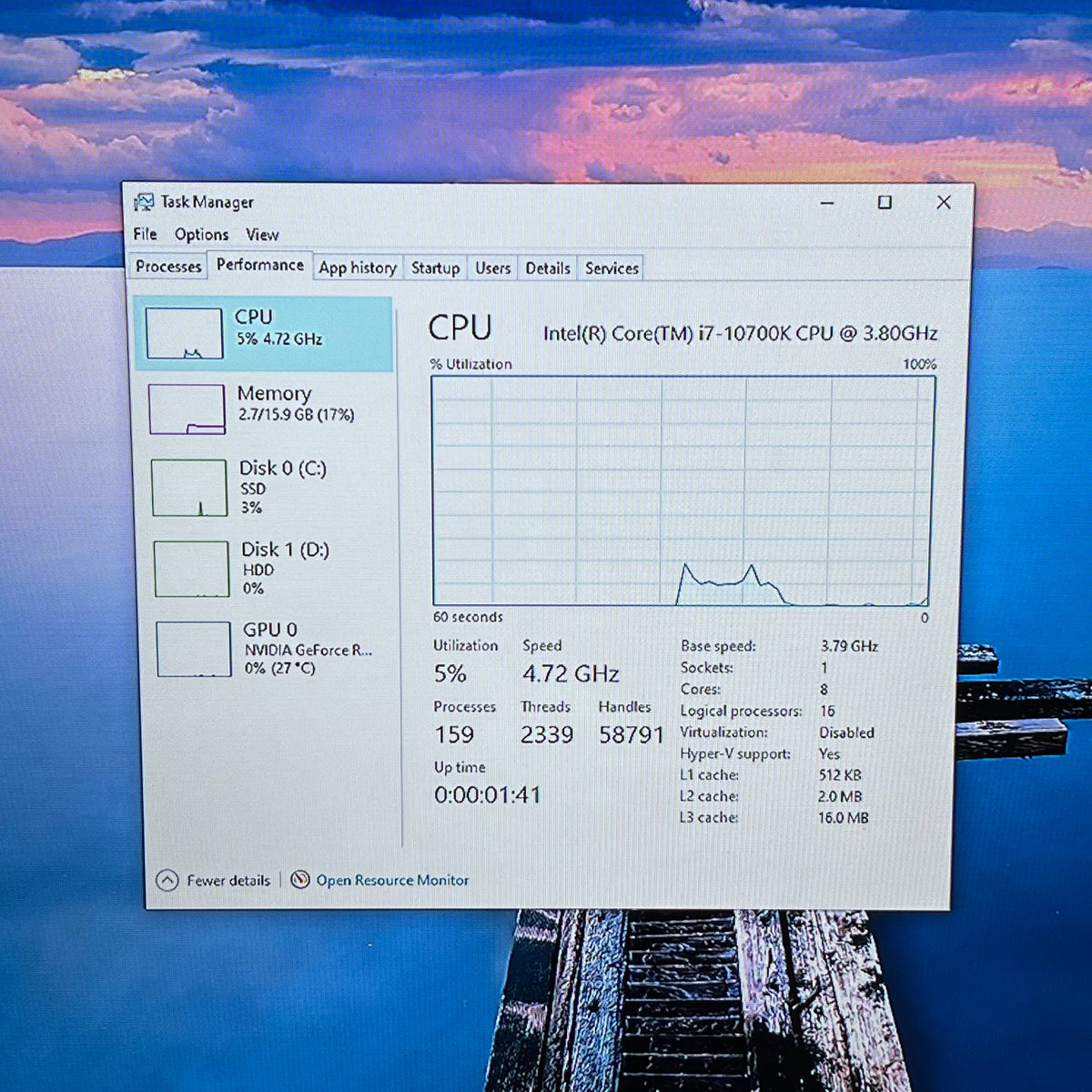Click the 4.72 GHz Speed value
This screenshot has width=1092, height=1092.
point(571,674)
